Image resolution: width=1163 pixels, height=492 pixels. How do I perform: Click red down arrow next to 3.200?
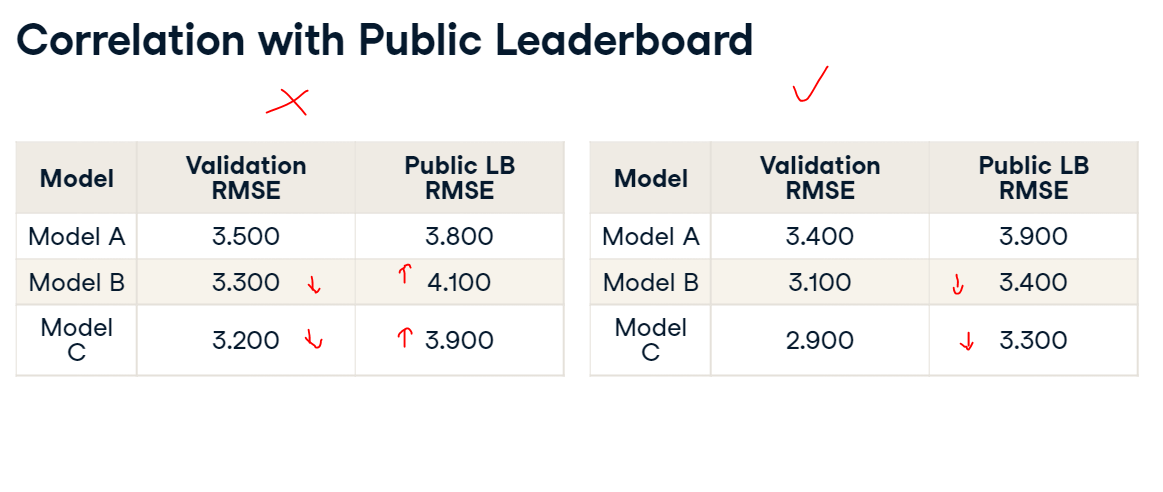(x=314, y=339)
